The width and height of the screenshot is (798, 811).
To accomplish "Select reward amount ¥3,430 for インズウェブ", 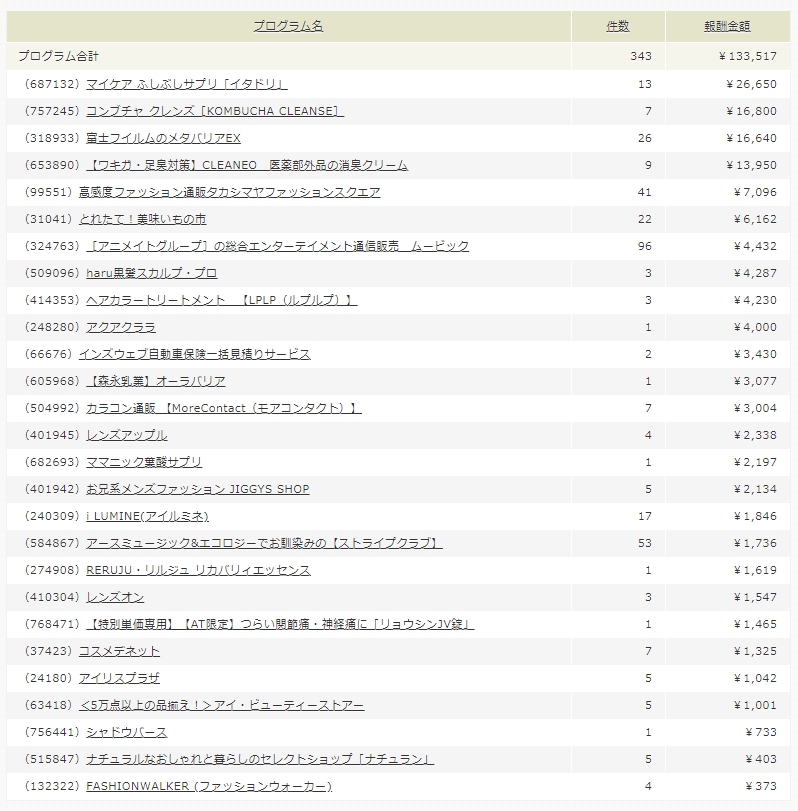I will click(x=755, y=354).
